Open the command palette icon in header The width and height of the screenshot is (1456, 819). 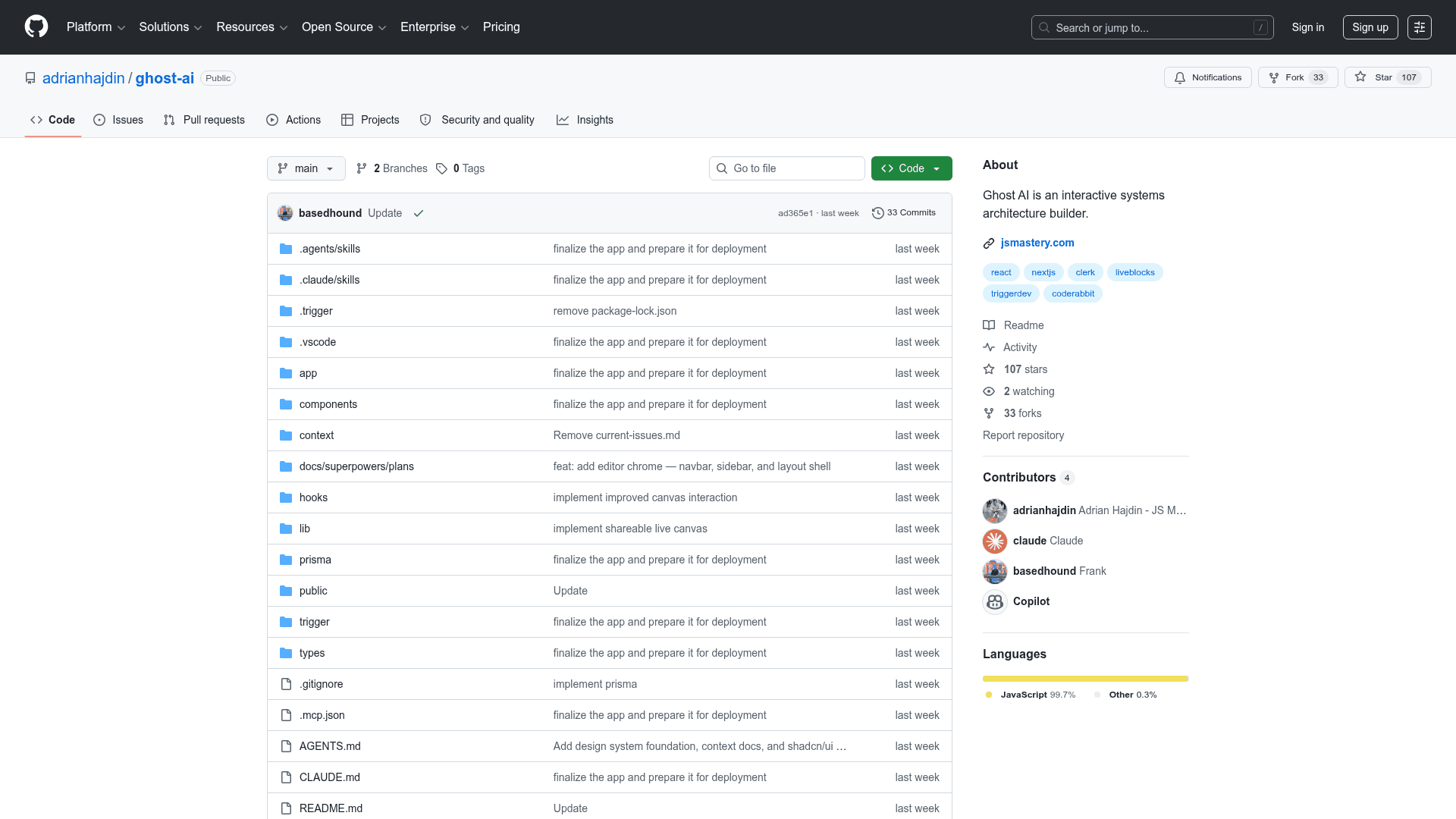(x=1419, y=27)
